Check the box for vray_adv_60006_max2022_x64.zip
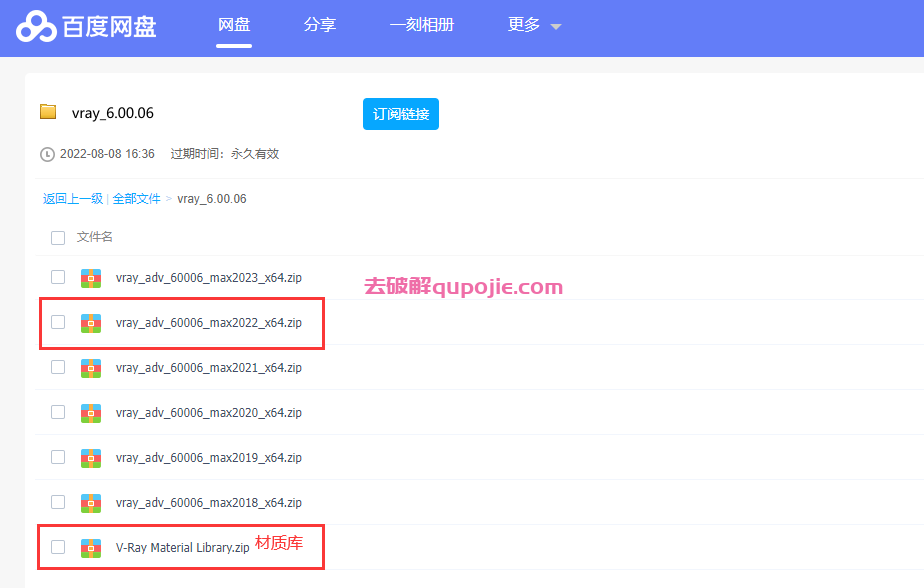Image resolution: width=924 pixels, height=588 pixels. (58, 322)
